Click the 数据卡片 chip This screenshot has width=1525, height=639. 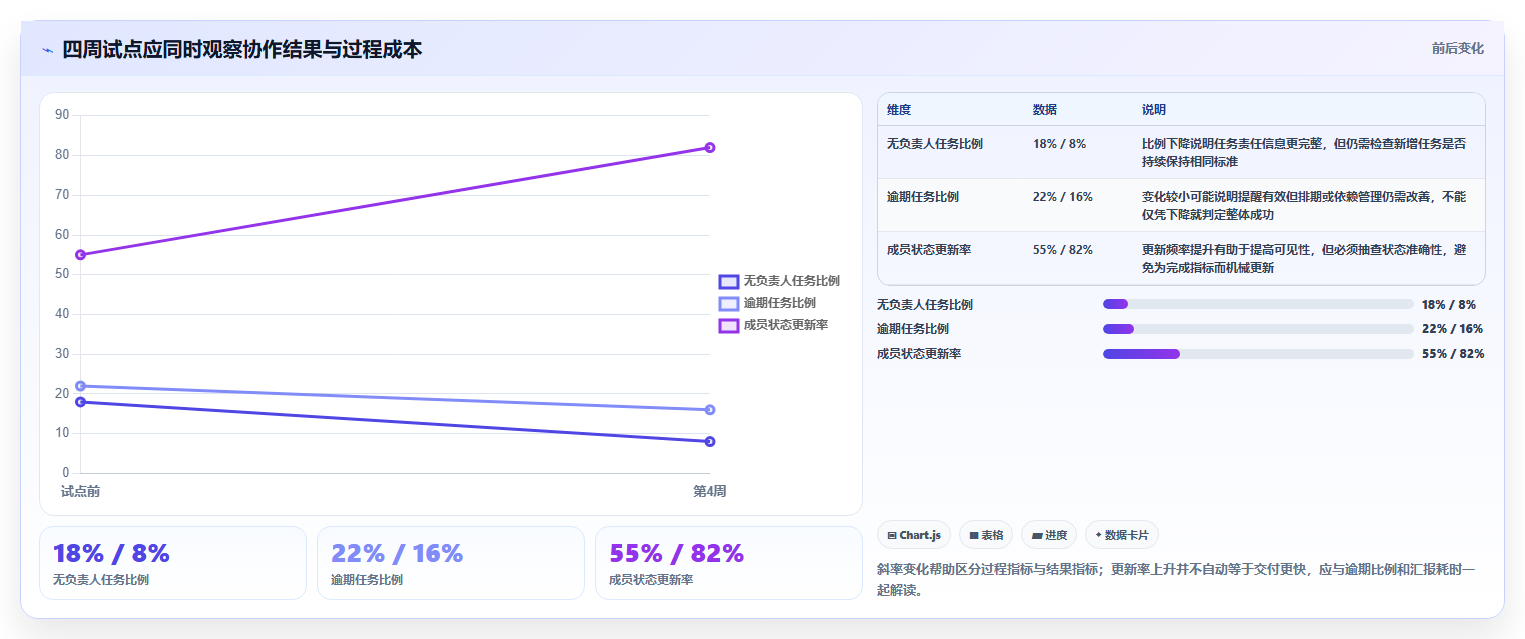pos(1121,535)
